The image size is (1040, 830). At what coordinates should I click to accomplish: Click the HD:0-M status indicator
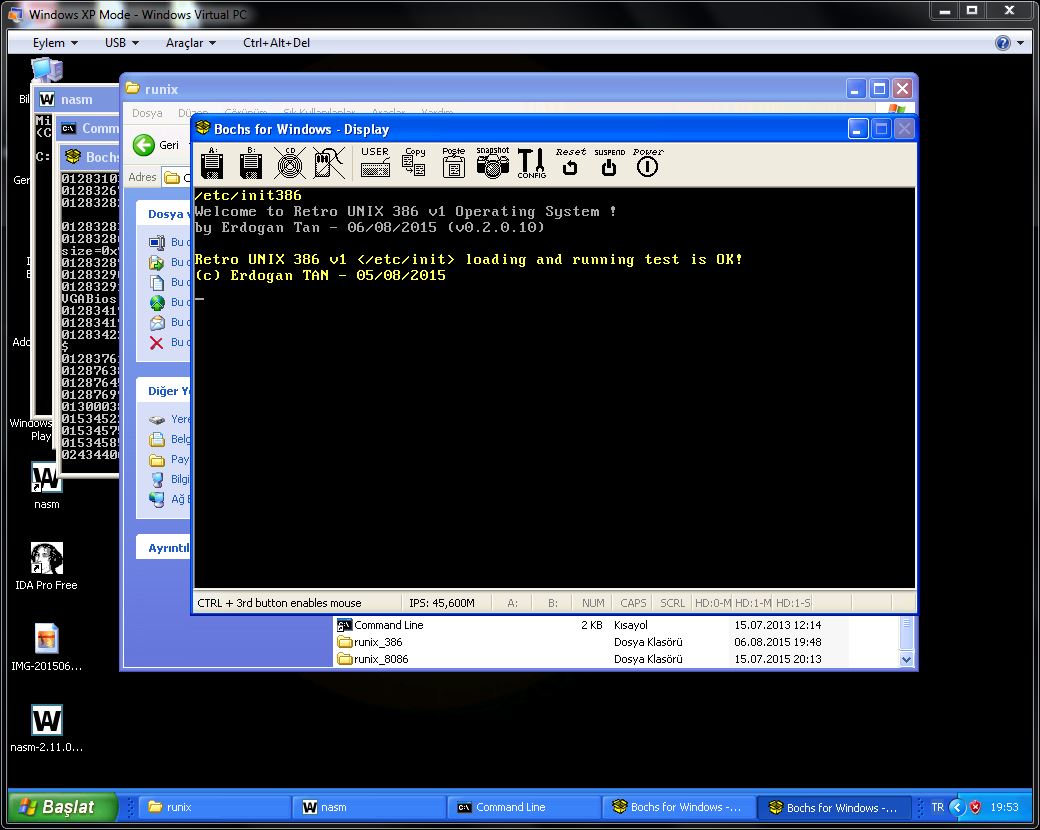coord(712,602)
